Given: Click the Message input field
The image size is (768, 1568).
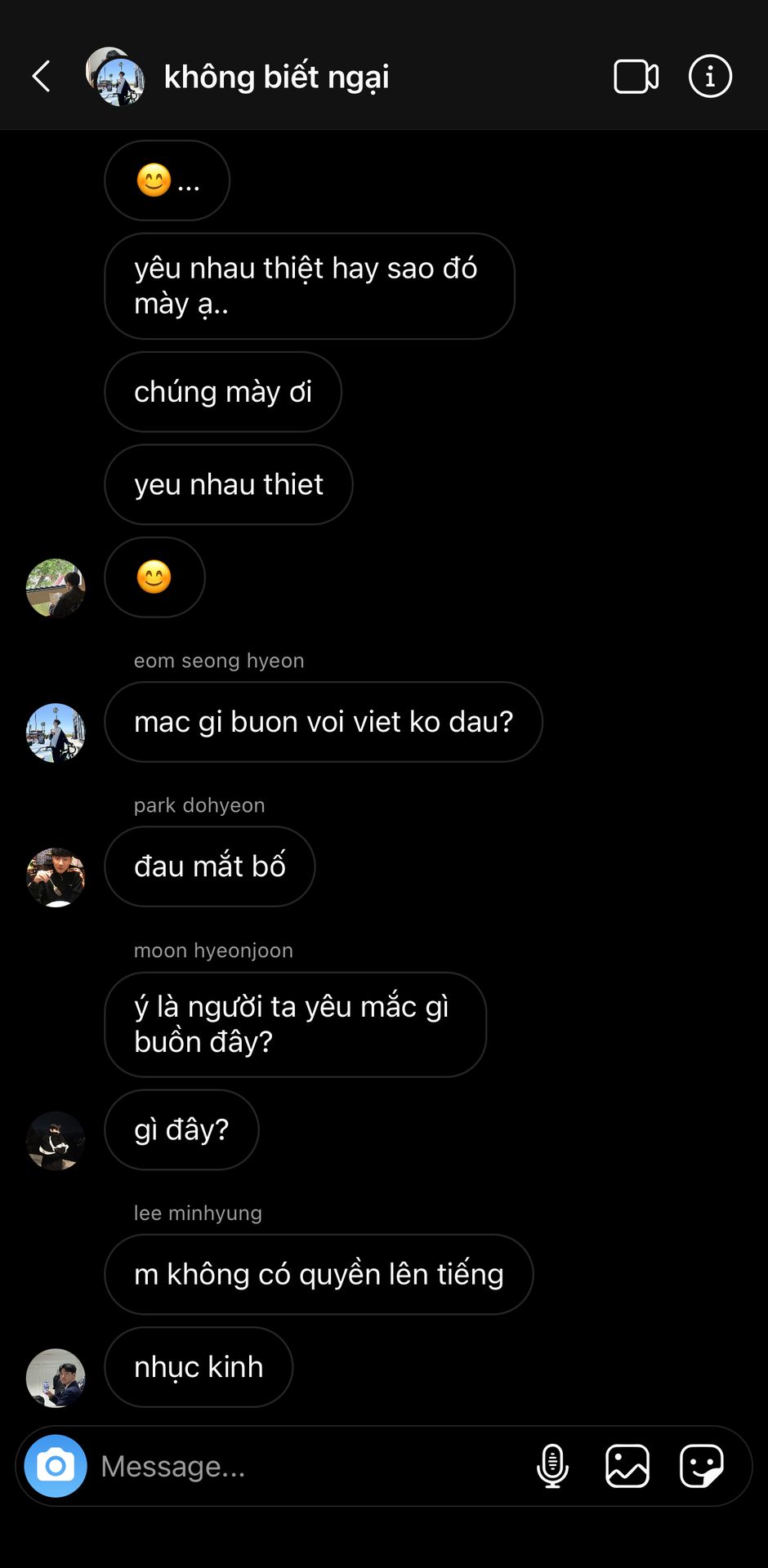Looking at the screenshot, I should point(310,1466).
